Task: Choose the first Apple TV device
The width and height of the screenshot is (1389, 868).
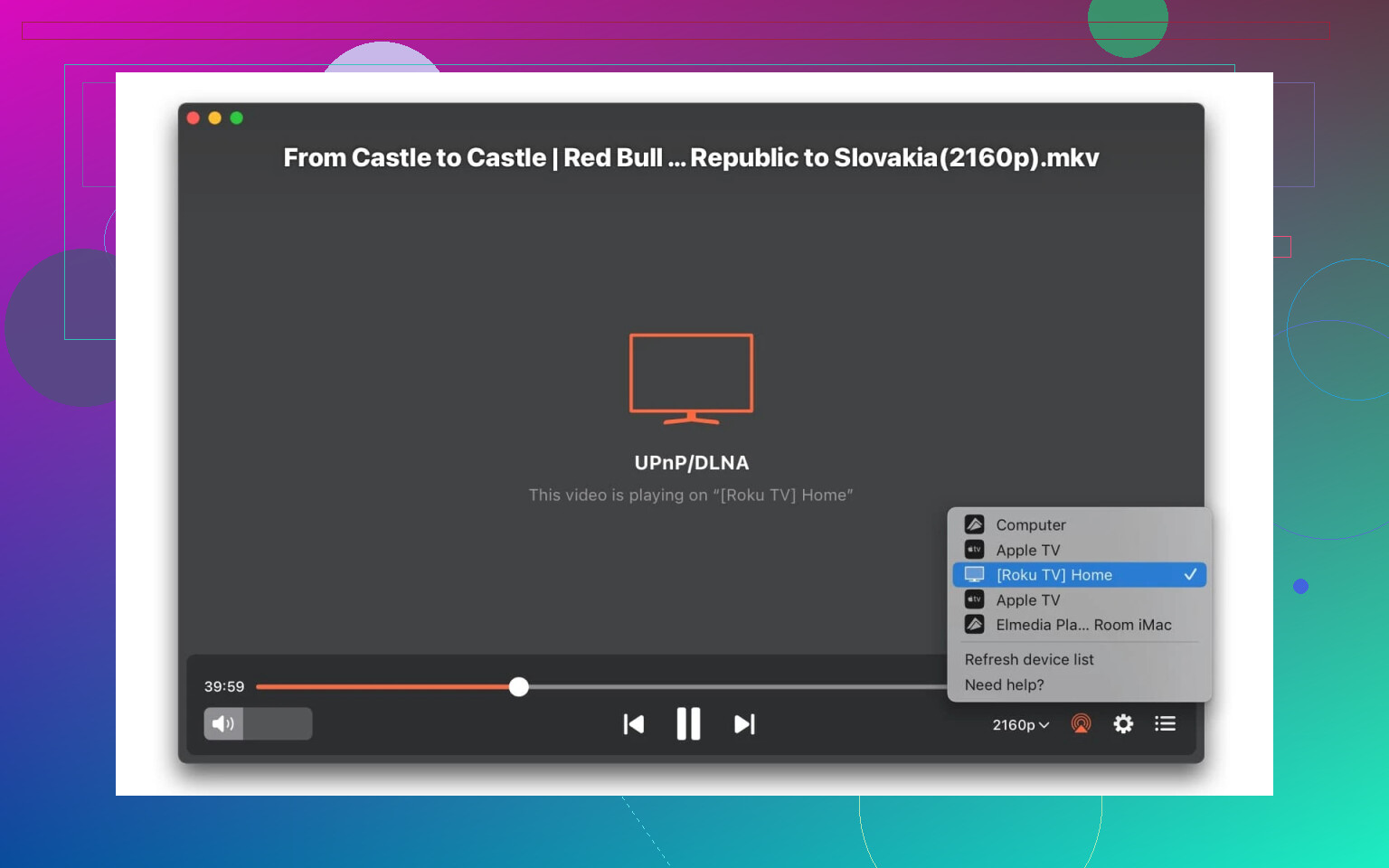Action: 1079,550
